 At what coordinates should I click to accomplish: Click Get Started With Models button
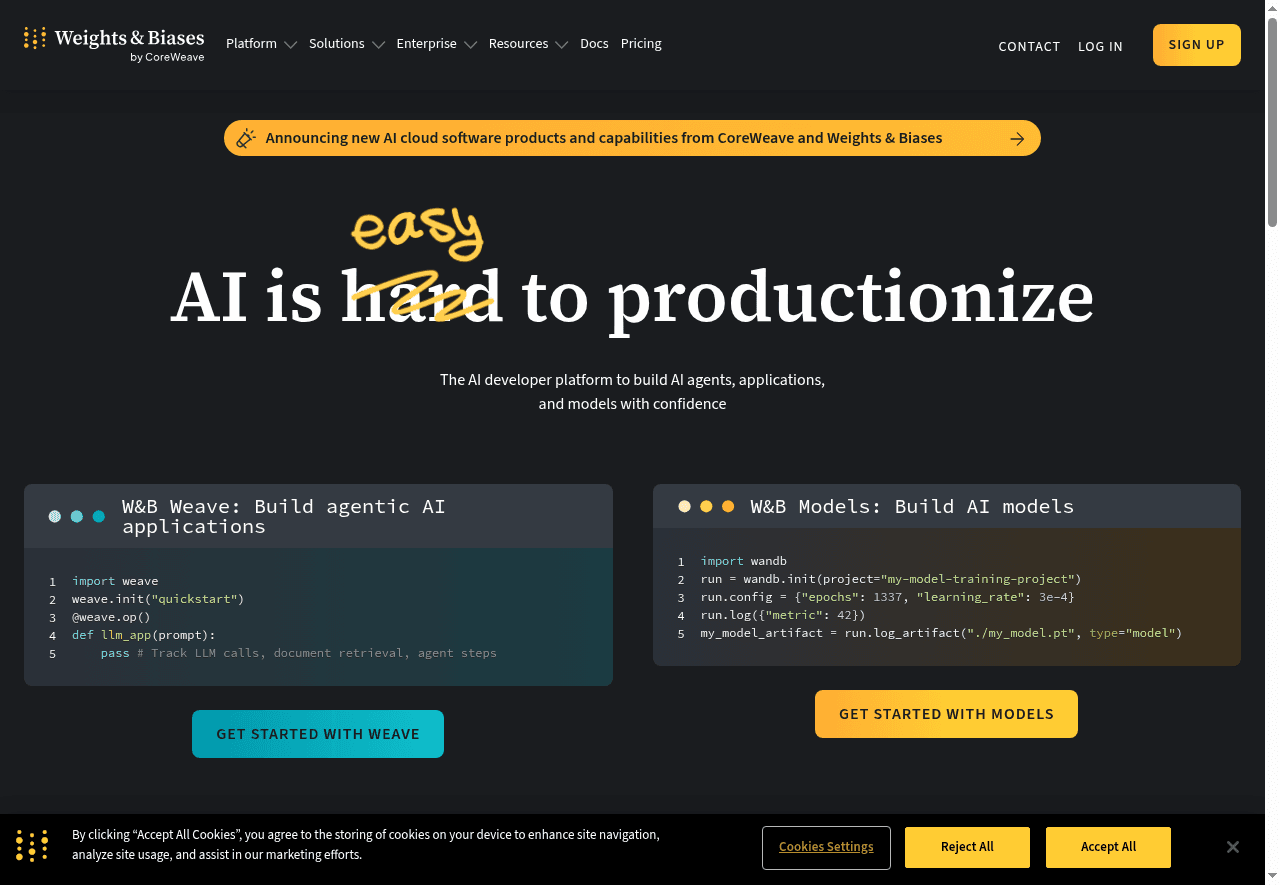coord(946,714)
